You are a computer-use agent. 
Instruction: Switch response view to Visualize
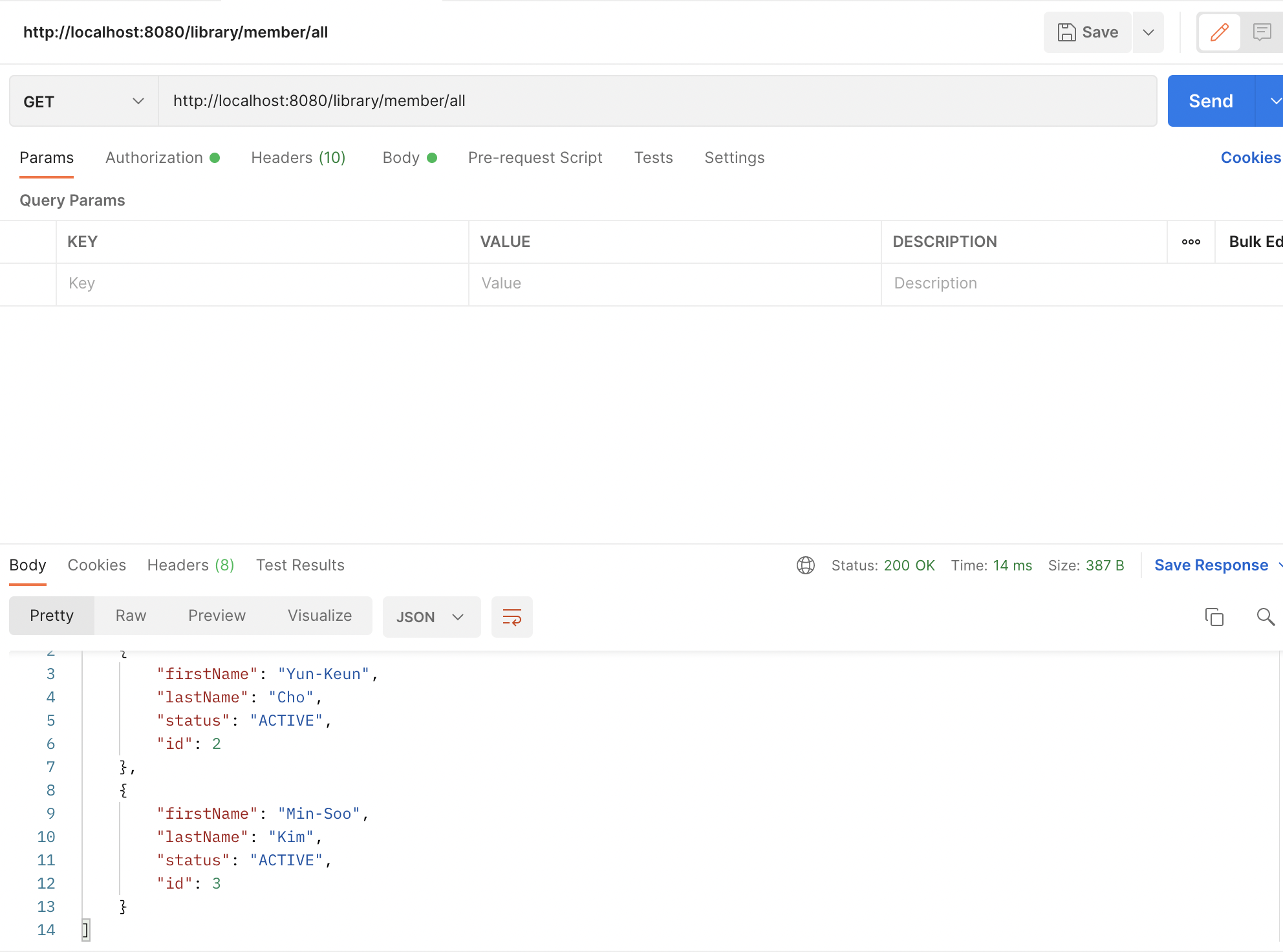pos(319,615)
